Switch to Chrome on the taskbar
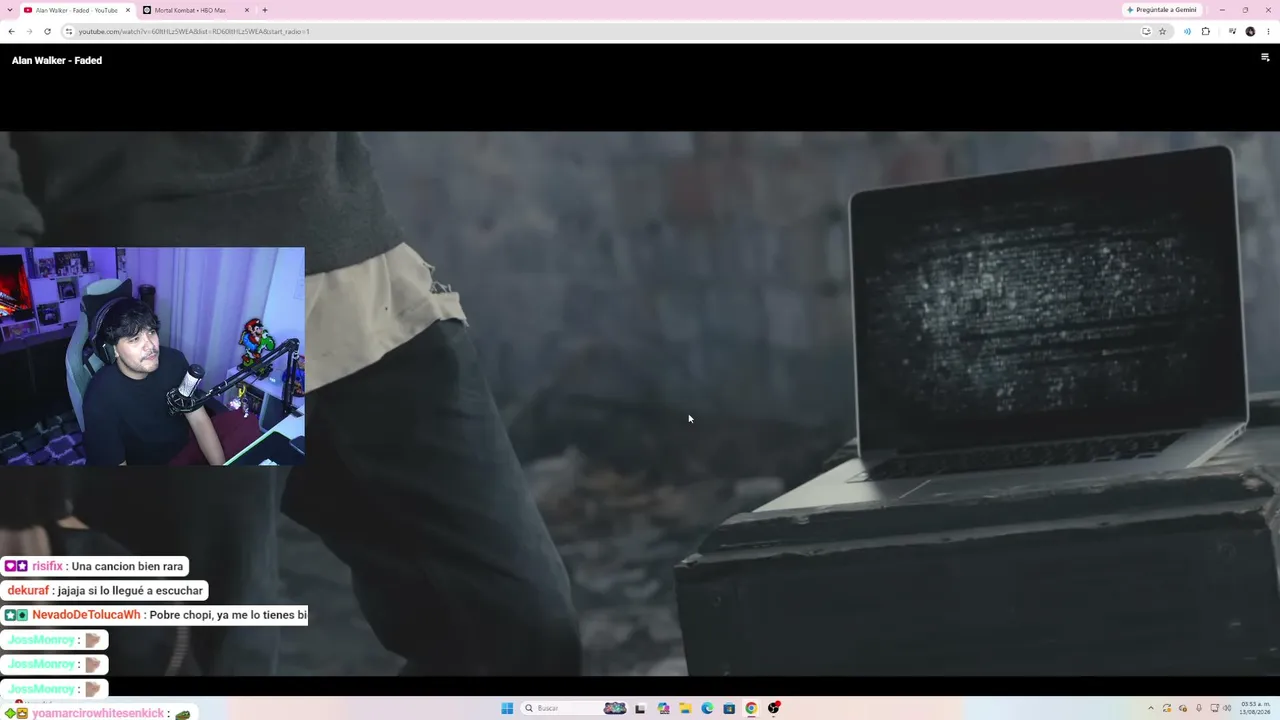The width and height of the screenshot is (1280, 720). 751,708
